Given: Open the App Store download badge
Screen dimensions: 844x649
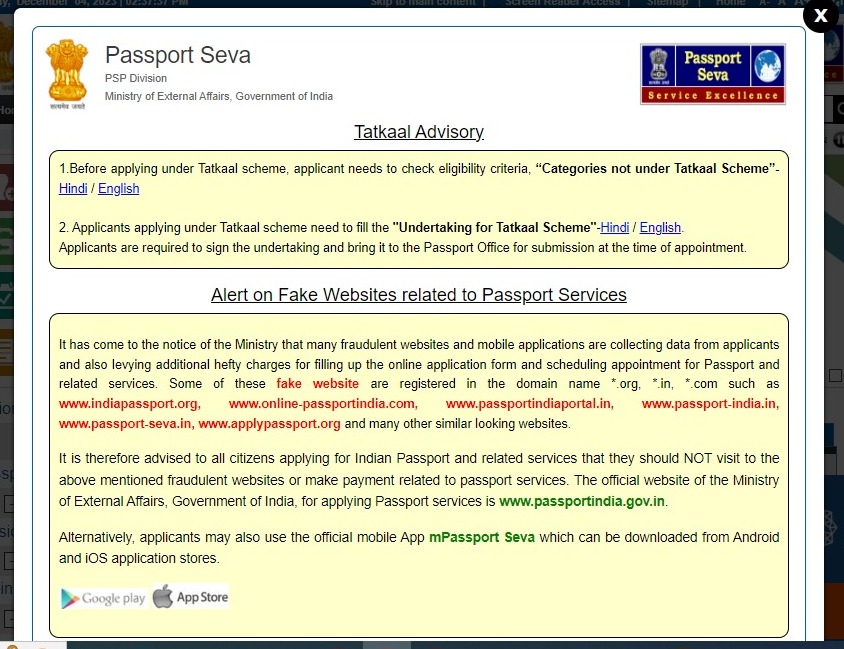Looking at the screenshot, I should pos(191,597).
